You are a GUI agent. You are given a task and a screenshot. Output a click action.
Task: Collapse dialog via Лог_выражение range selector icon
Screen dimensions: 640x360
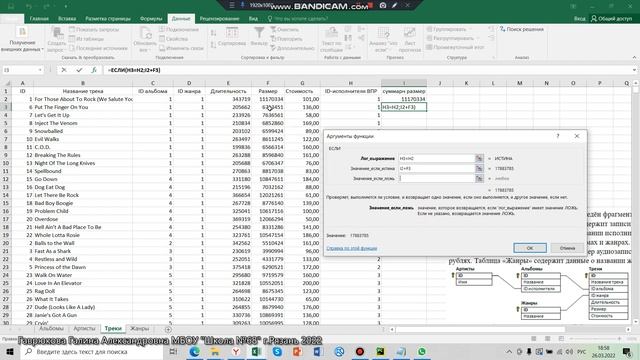click(x=479, y=158)
